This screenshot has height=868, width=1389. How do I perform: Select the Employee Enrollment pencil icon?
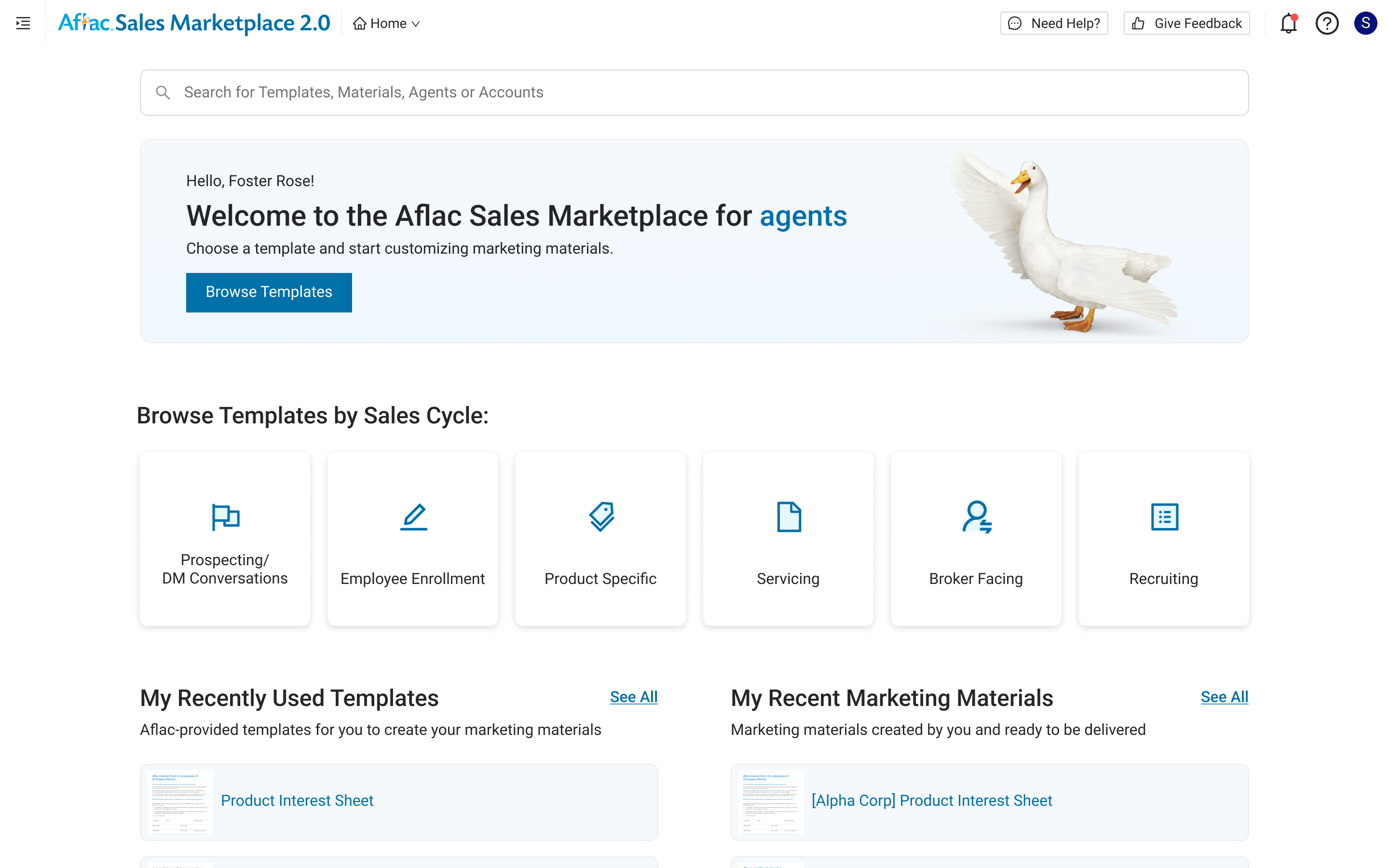413,516
